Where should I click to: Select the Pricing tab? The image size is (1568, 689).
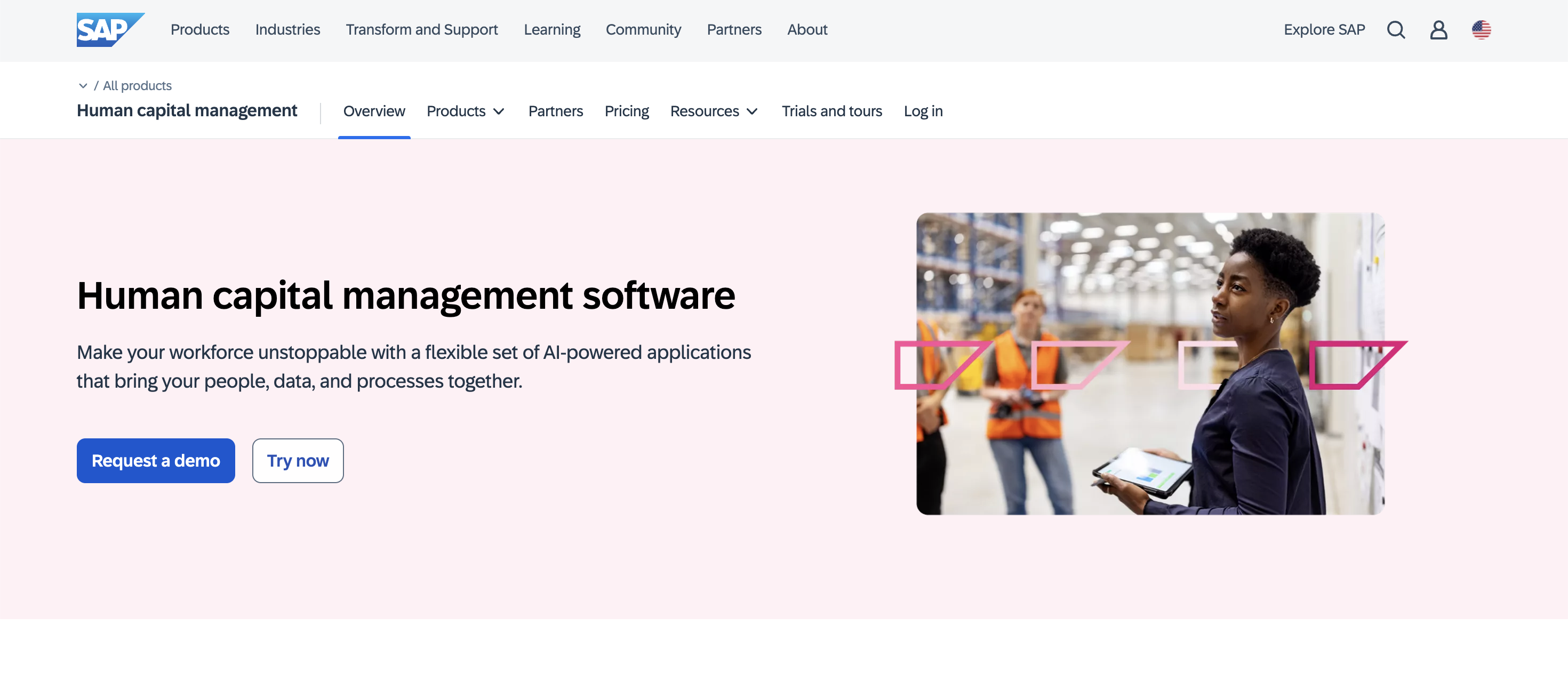626,111
